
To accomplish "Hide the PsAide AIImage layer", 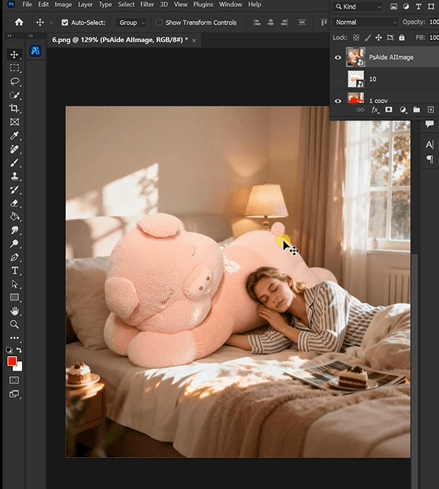I will 338,57.
